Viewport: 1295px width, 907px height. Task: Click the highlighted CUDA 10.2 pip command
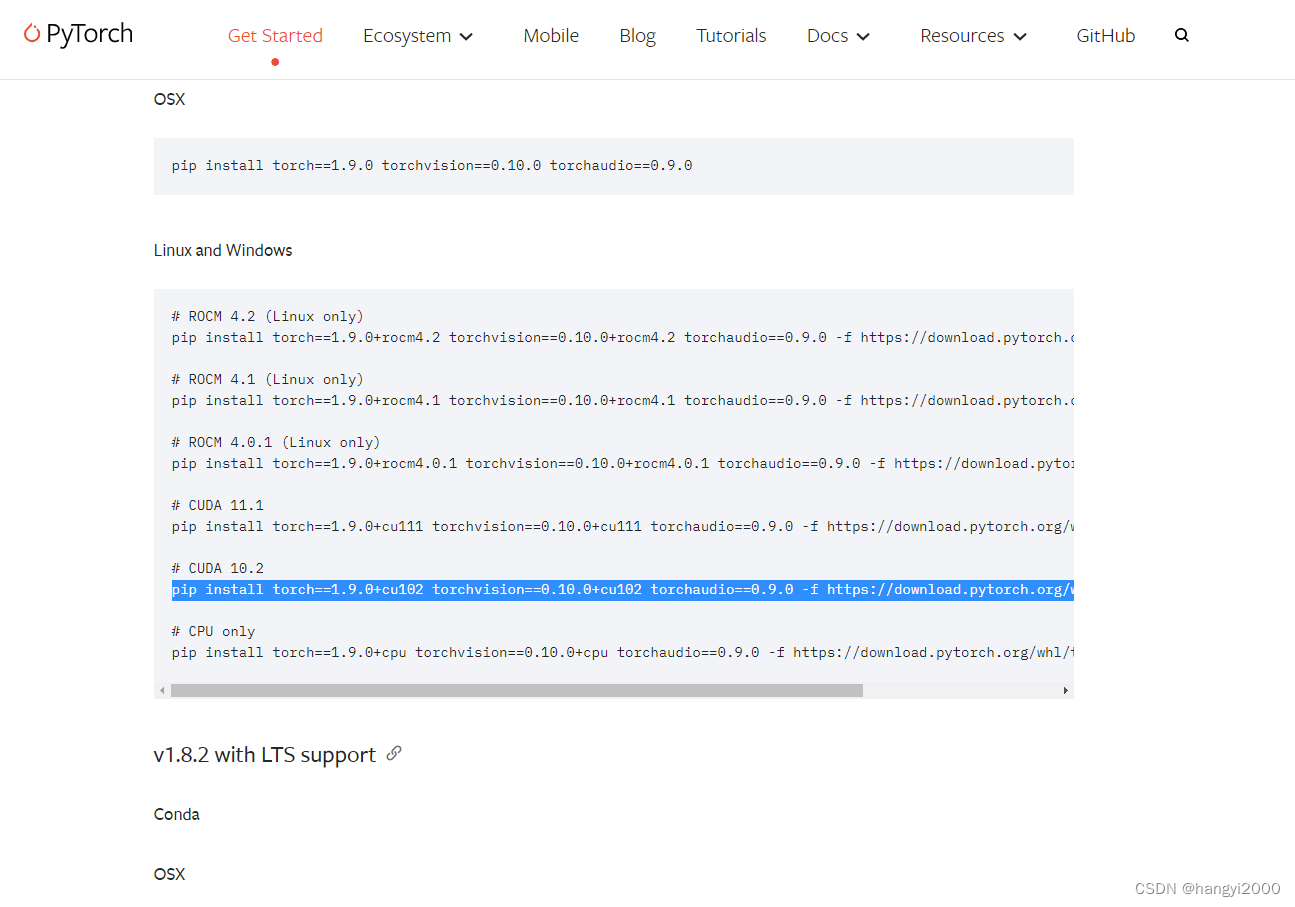coord(622,589)
